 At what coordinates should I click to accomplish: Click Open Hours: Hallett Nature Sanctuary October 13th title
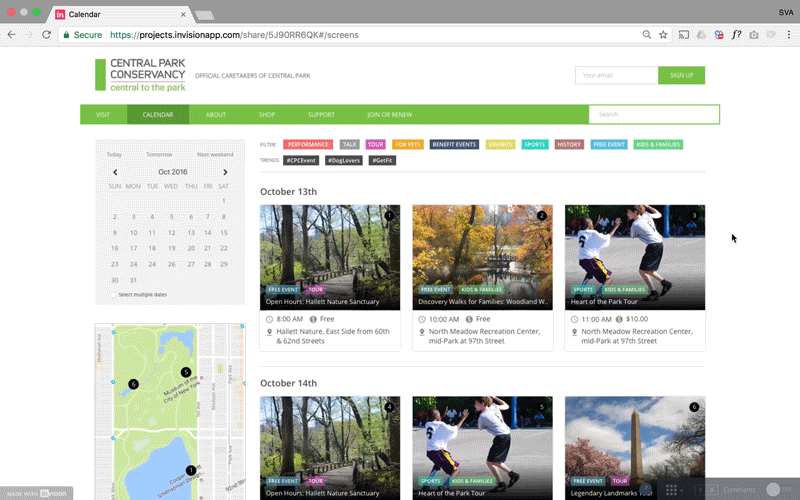click(x=322, y=302)
